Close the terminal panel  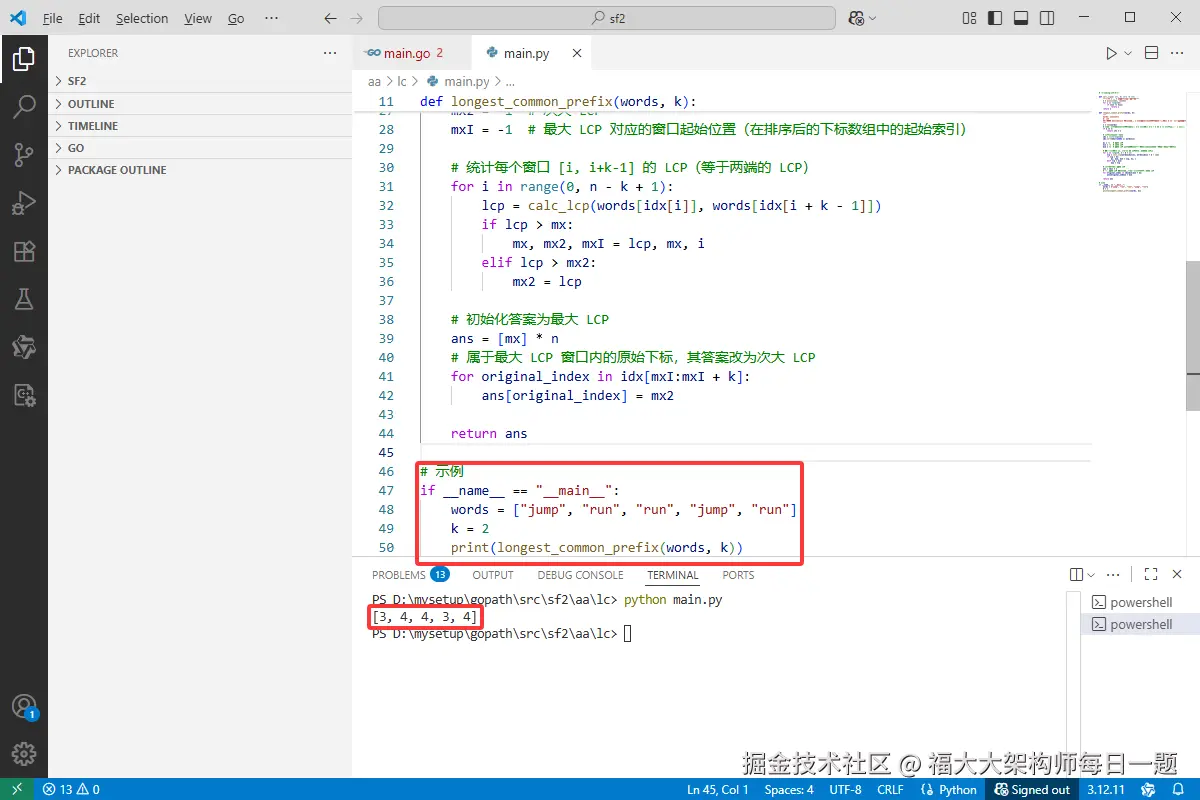tap(1177, 575)
